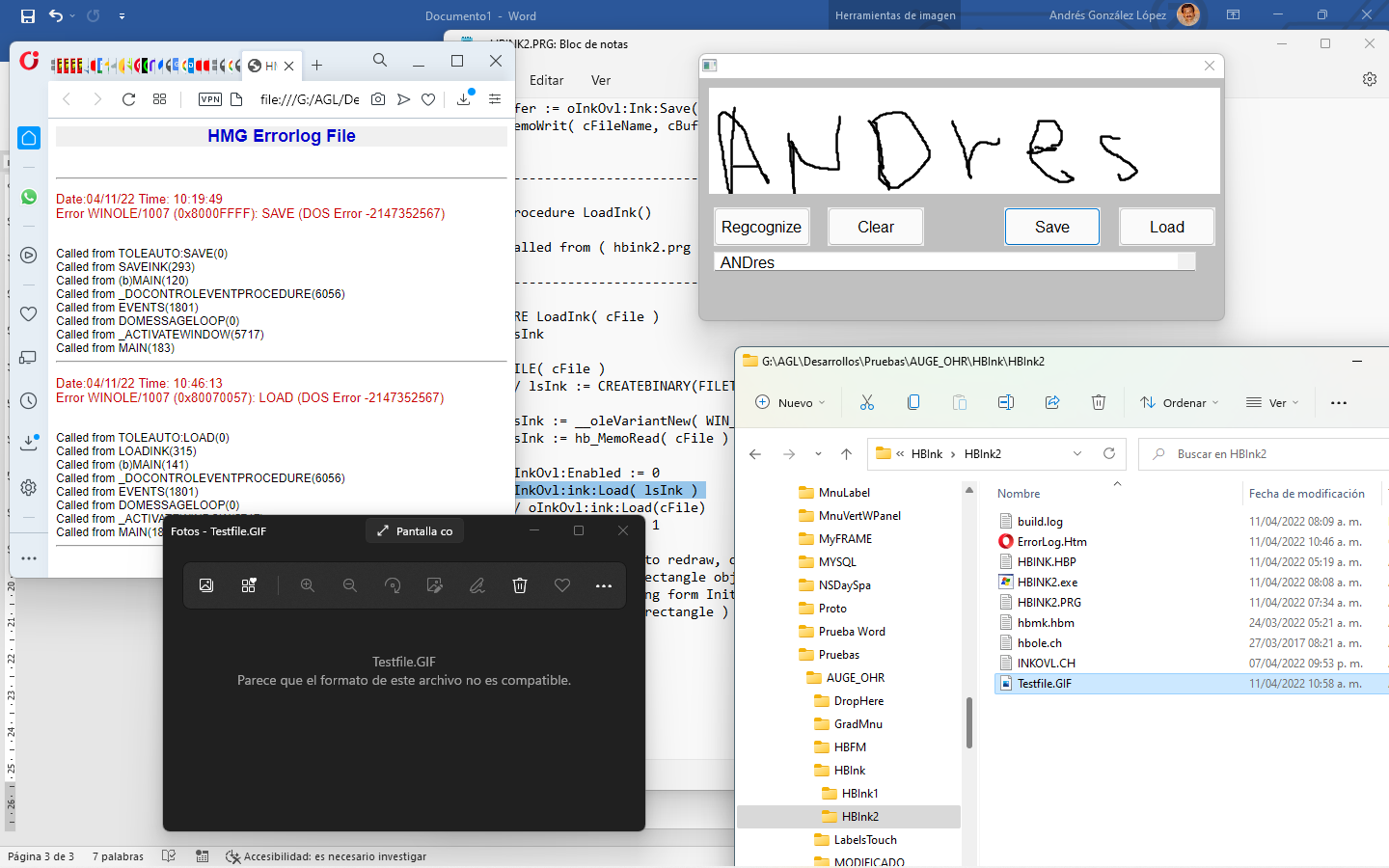
Task: Open Notepad settings gear icon
Action: [1370, 79]
